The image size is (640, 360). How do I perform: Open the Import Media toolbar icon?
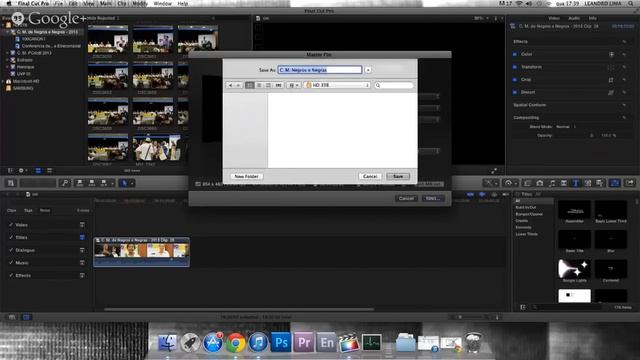(x=11, y=183)
